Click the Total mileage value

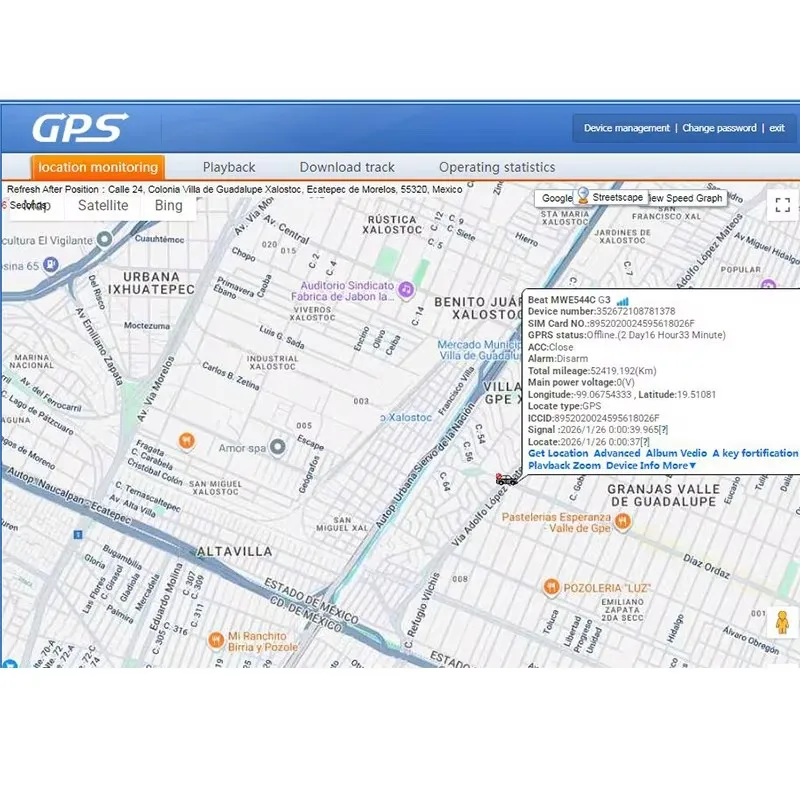[623, 371]
